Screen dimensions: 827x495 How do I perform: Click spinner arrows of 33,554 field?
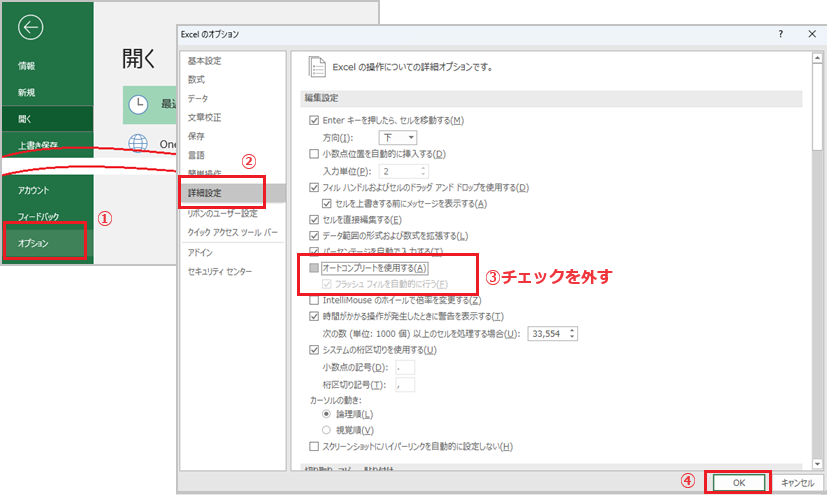572,334
